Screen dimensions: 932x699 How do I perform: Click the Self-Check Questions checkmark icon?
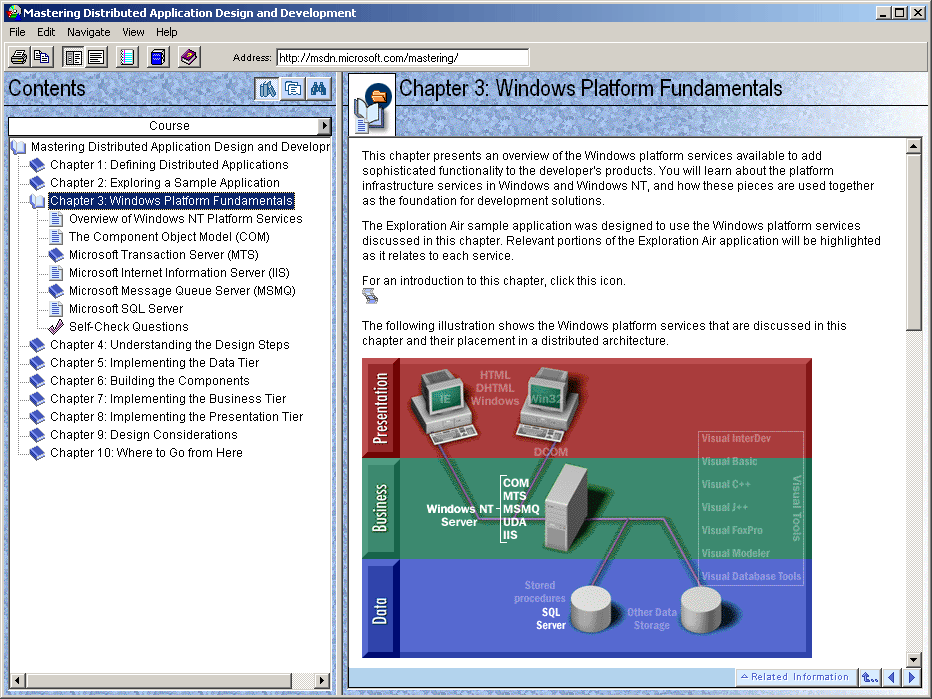coord(56,326)
